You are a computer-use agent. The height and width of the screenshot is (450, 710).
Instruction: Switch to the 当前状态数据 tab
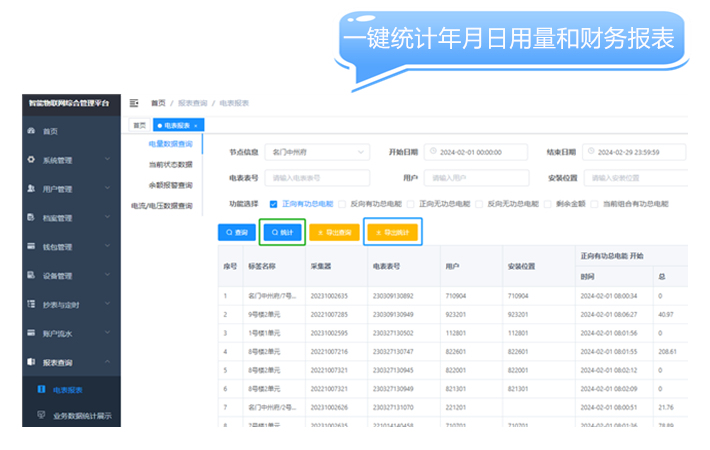coord(170,164)
